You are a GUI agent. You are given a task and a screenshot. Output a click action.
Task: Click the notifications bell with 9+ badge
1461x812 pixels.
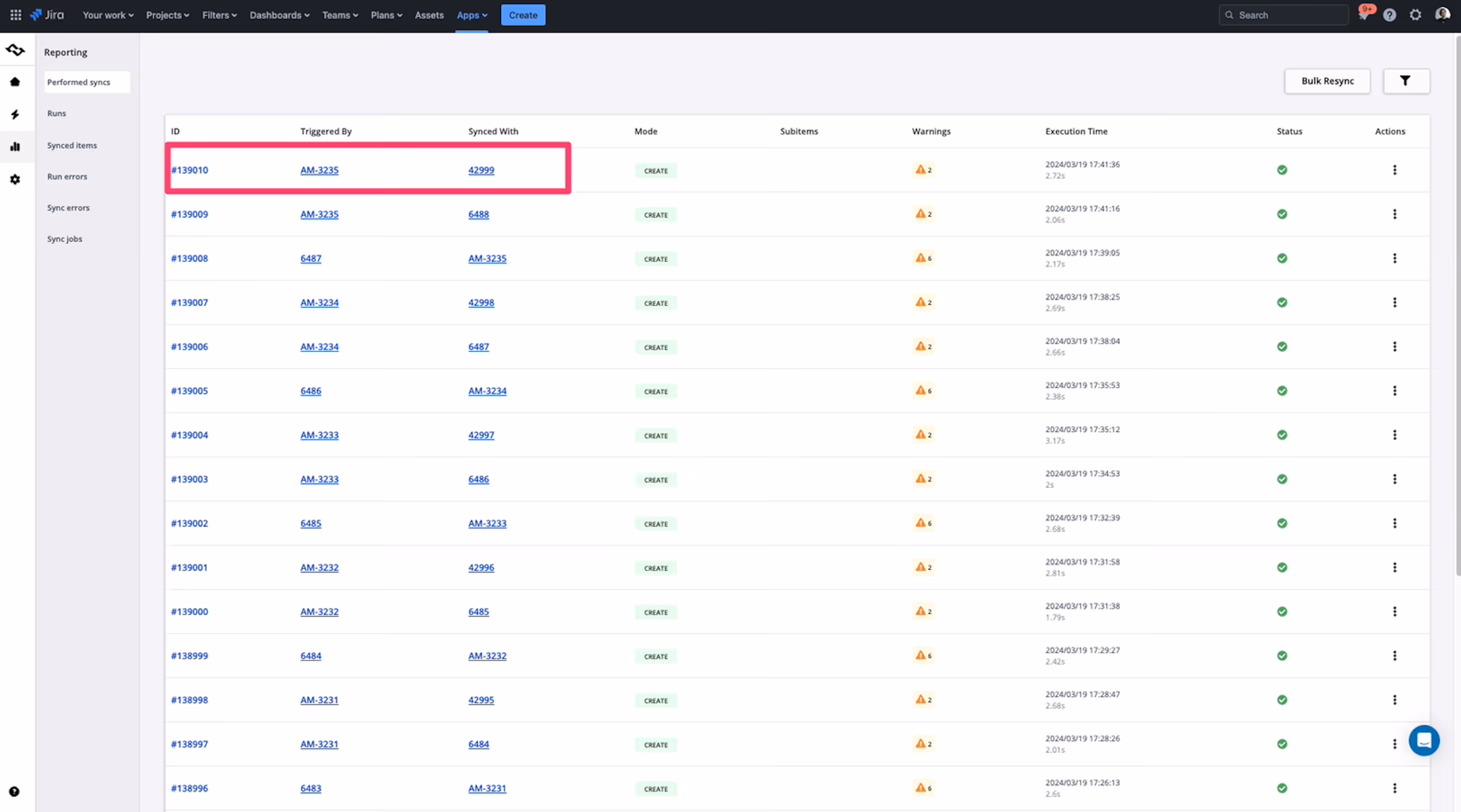[1363, 15]
